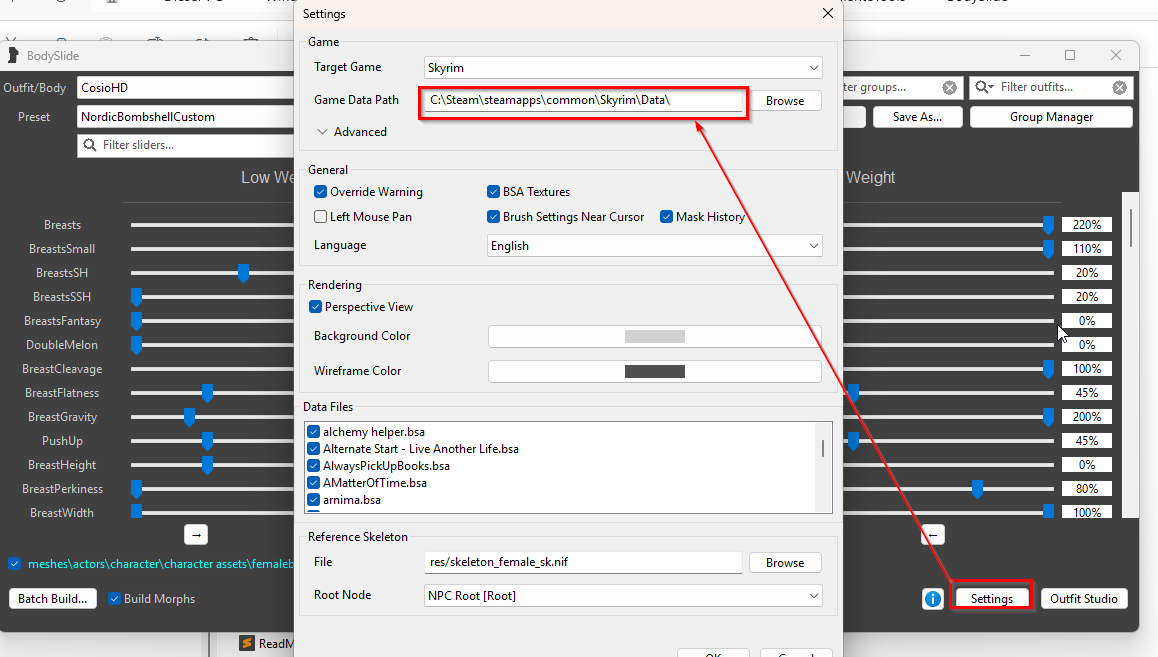
Task: Click the Save As... button
Action: 917,117
